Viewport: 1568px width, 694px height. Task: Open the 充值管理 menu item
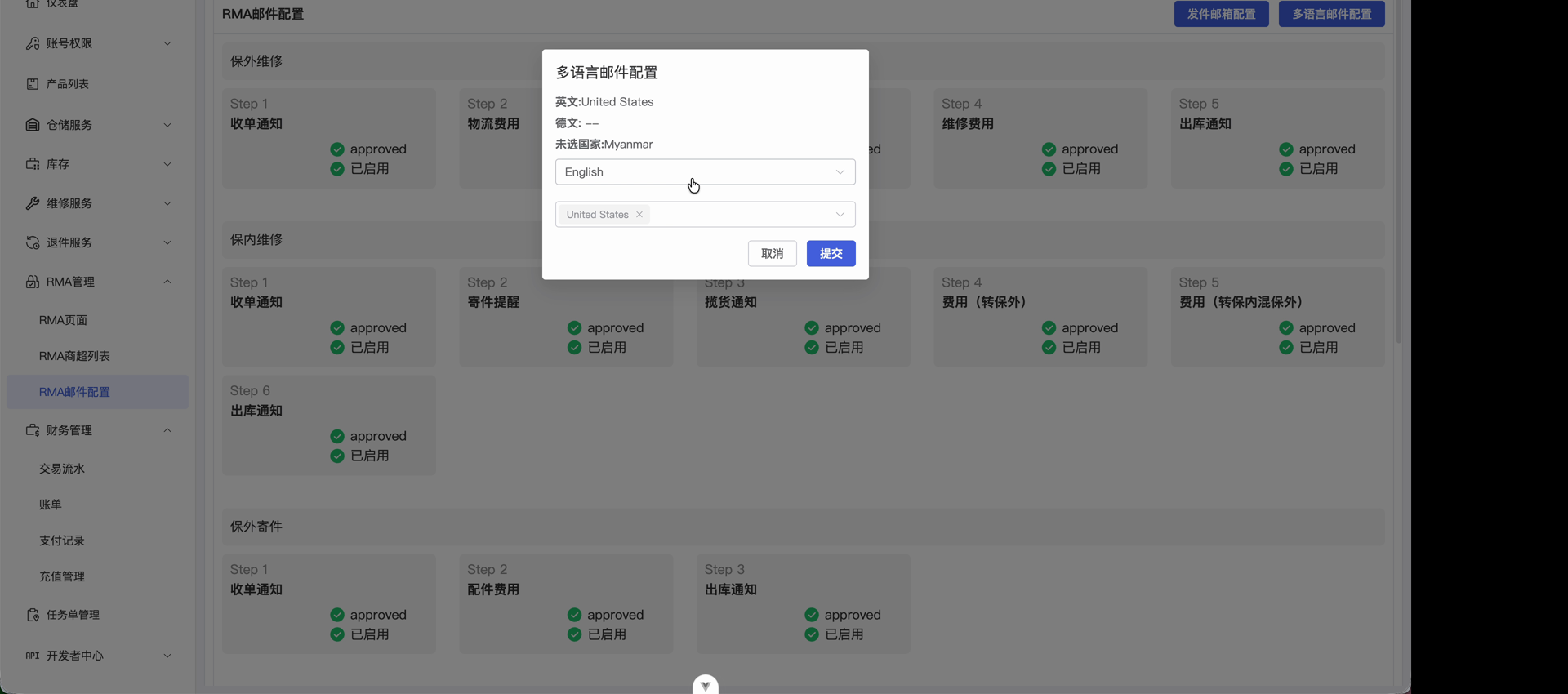(97, 576)
